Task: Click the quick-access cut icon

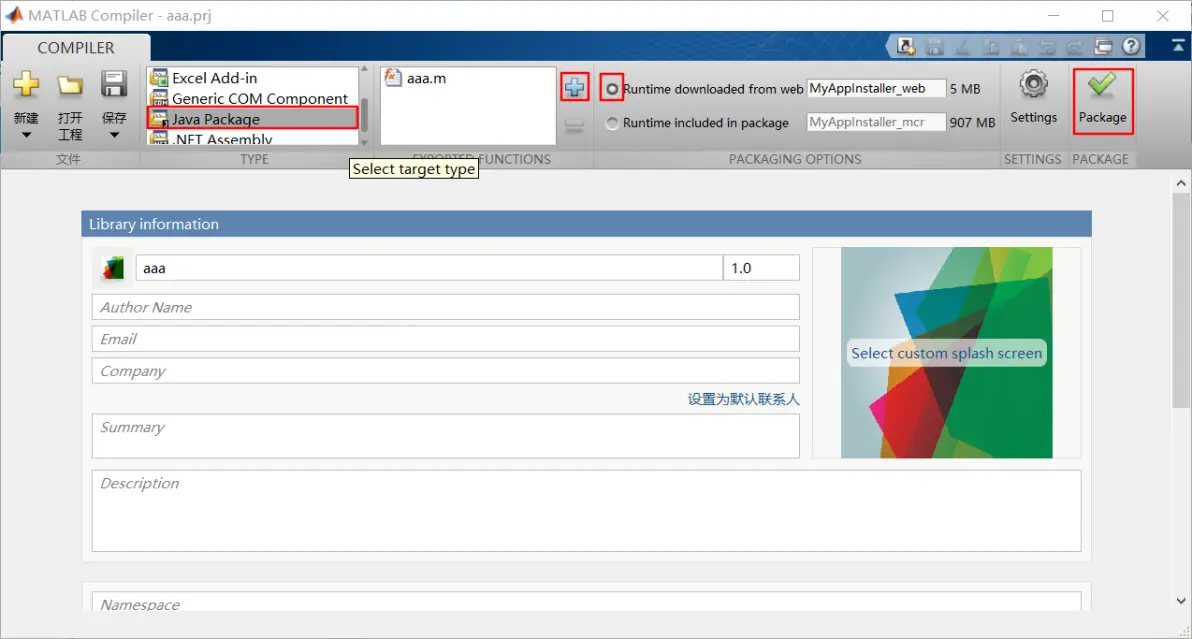Action: coord(962,46)
